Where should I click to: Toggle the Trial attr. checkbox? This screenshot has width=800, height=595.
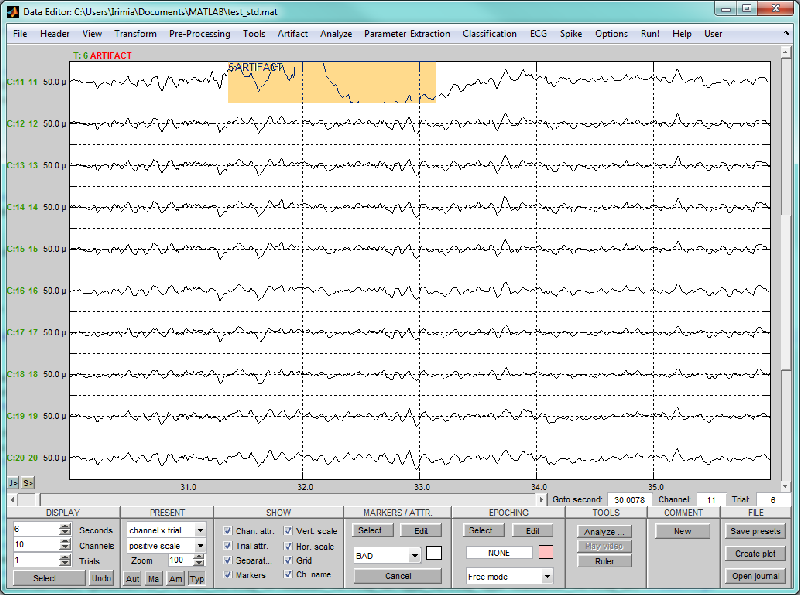228,546
